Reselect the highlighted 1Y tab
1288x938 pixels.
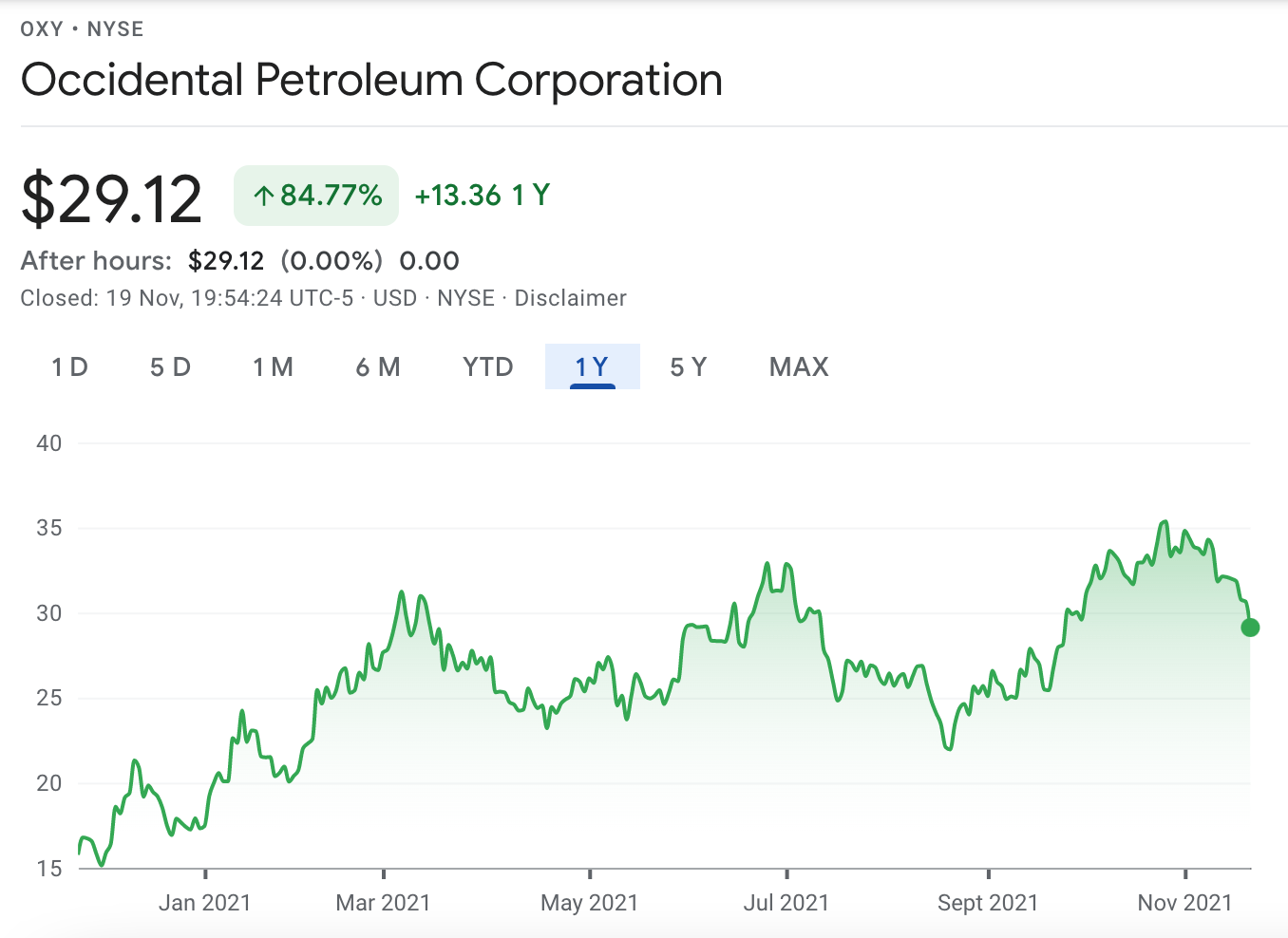tap(592, 366)
